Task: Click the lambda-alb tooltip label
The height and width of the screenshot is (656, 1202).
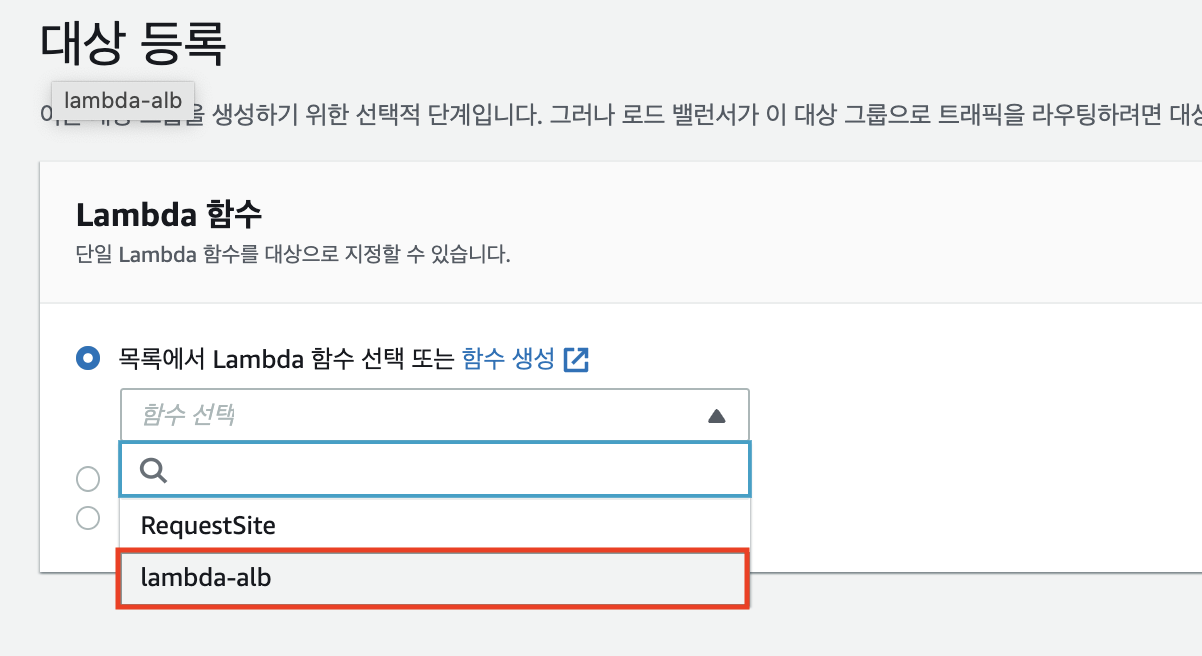Action: click(x=122, y=100)
